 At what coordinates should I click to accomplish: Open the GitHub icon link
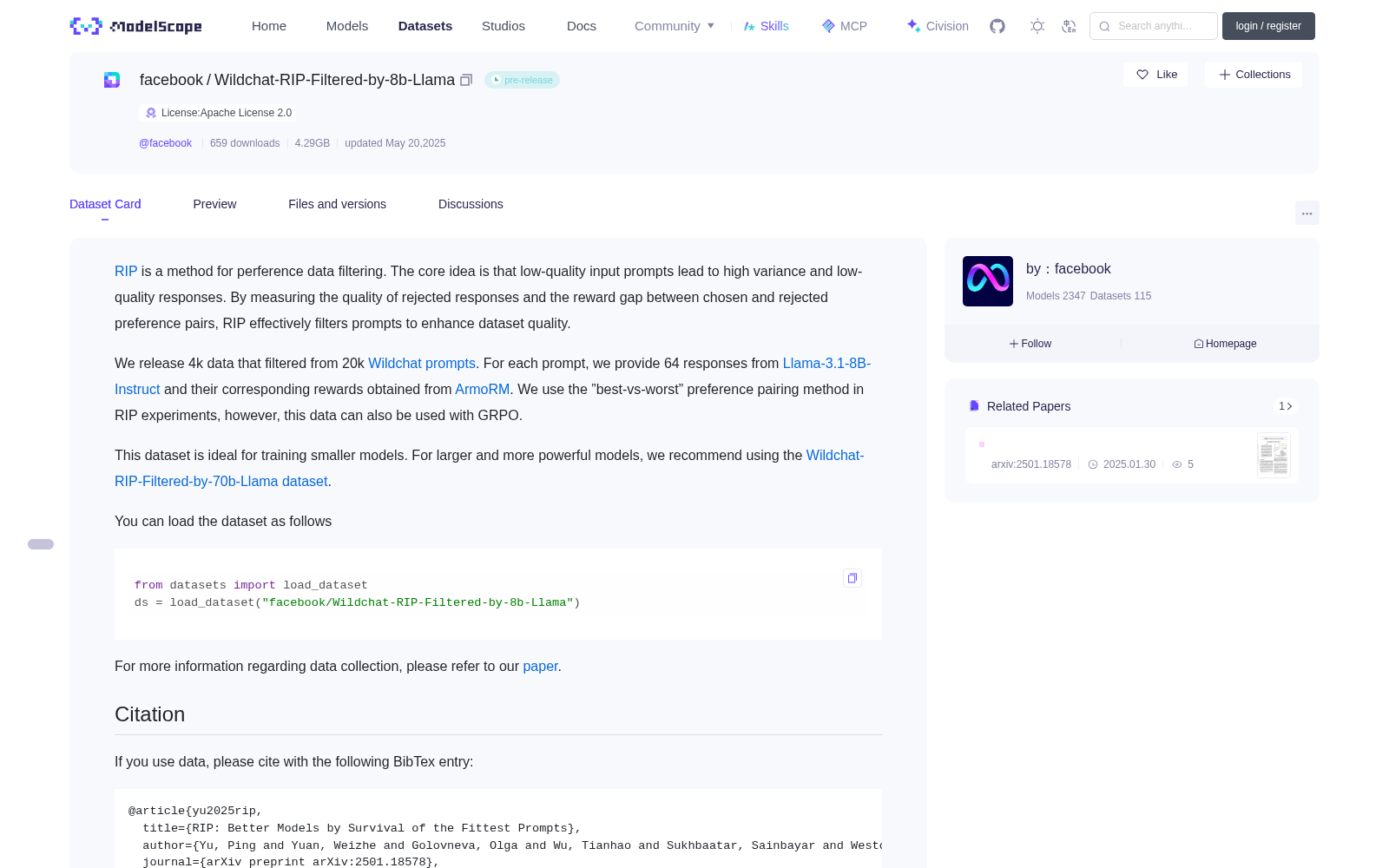tap(997, 26)
